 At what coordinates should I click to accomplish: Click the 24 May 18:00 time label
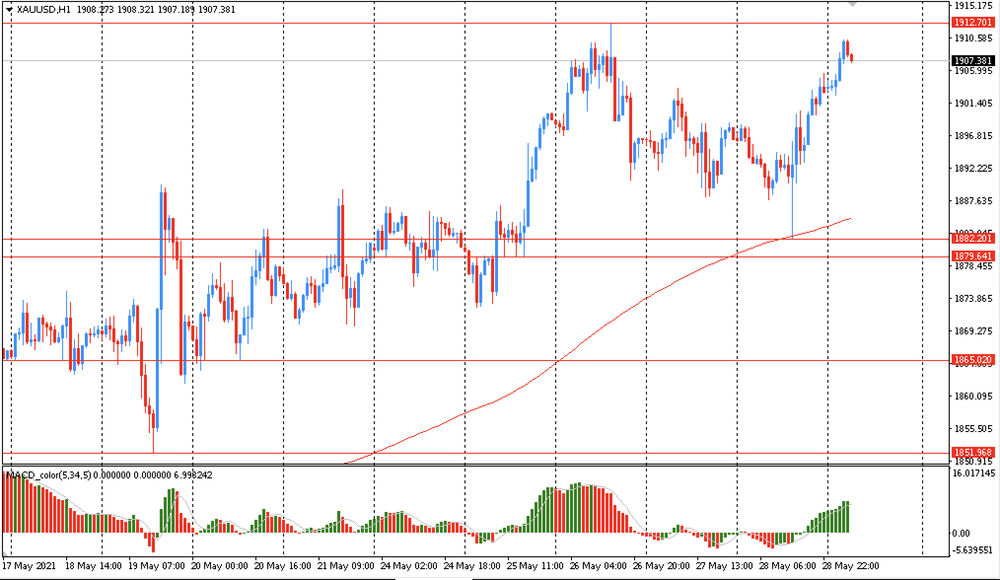pos(472,566)
